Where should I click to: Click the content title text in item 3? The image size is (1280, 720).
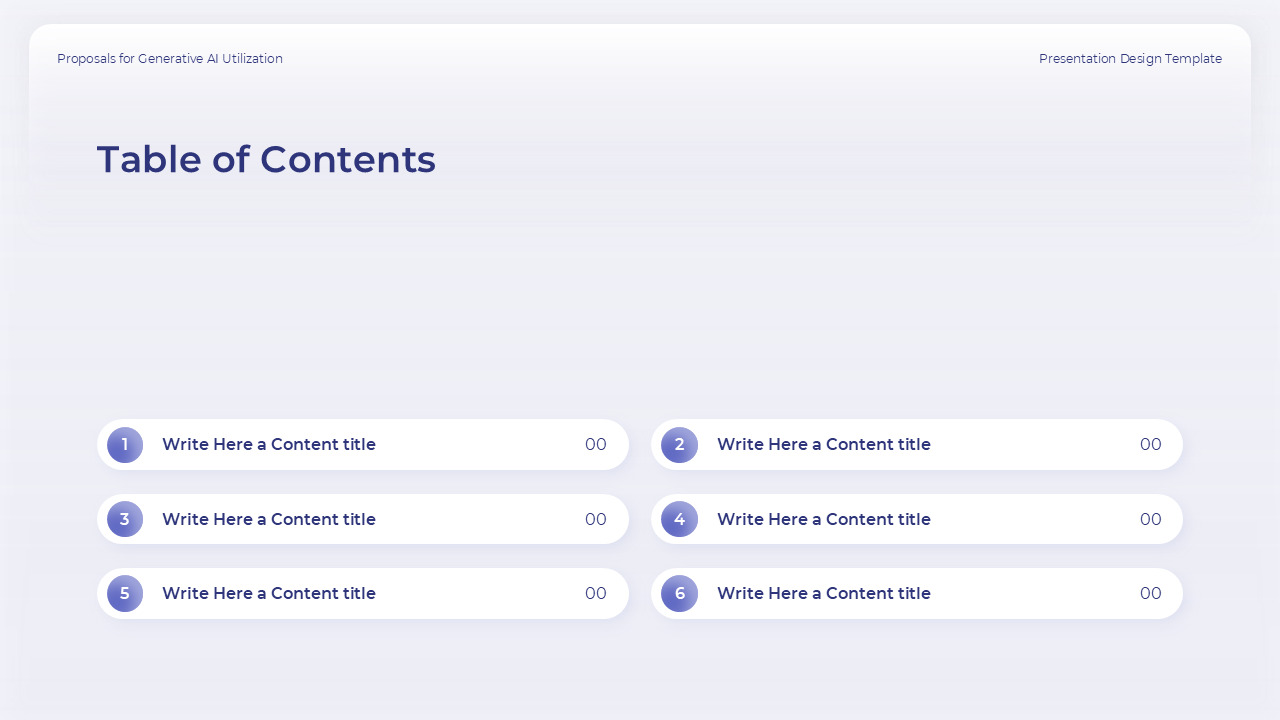coord(269,519)
